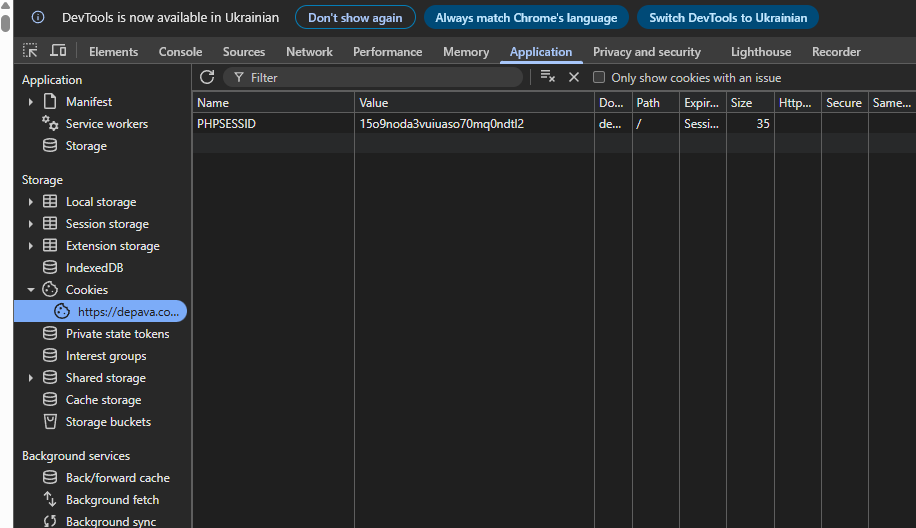The height and width of the screenshot is (528, 916).
Task: Click the Background sync icon
Action: coord(50,521)
